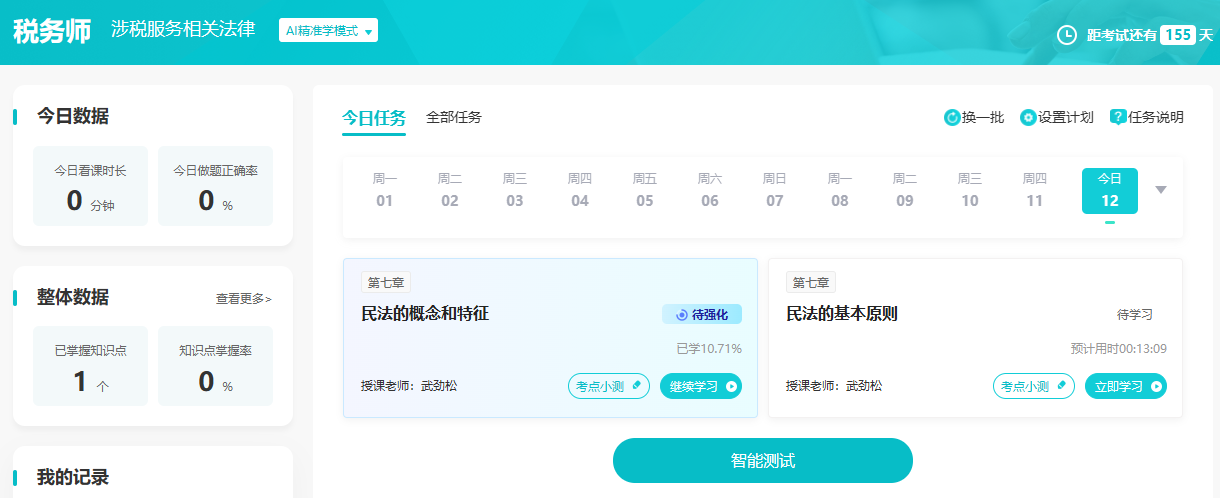This screenshot has height=498, width=1220.
Task: Click the 税务师 logo title
Action: tap(52, 31)
